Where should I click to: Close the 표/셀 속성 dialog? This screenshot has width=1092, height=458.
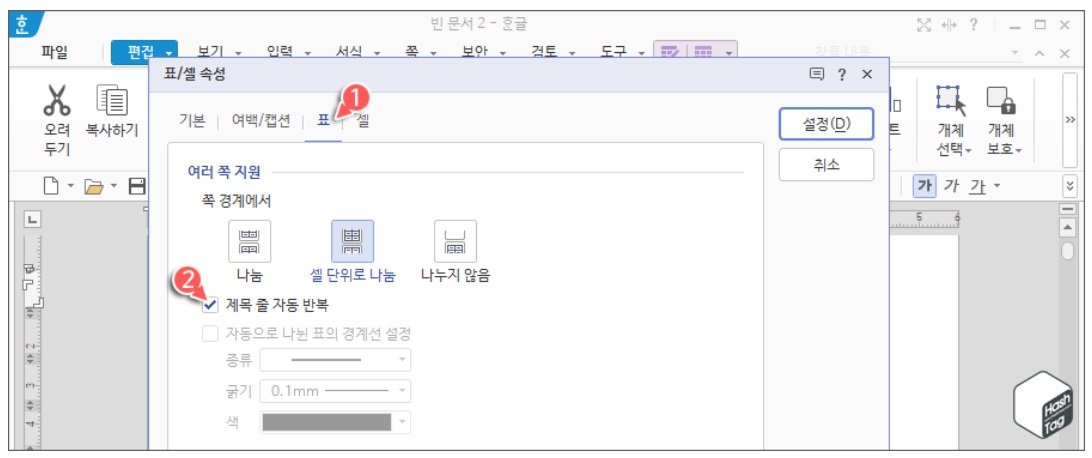867,74
